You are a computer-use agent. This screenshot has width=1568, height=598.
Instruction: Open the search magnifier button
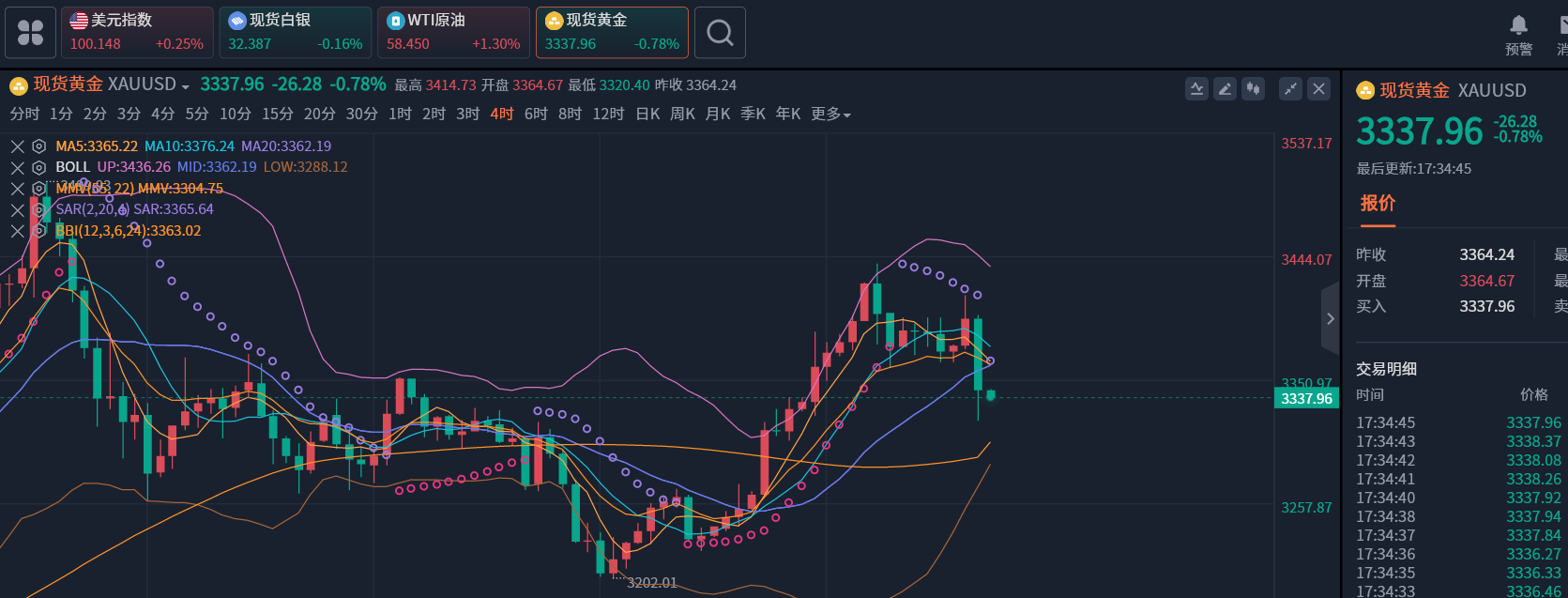point(720,33)
